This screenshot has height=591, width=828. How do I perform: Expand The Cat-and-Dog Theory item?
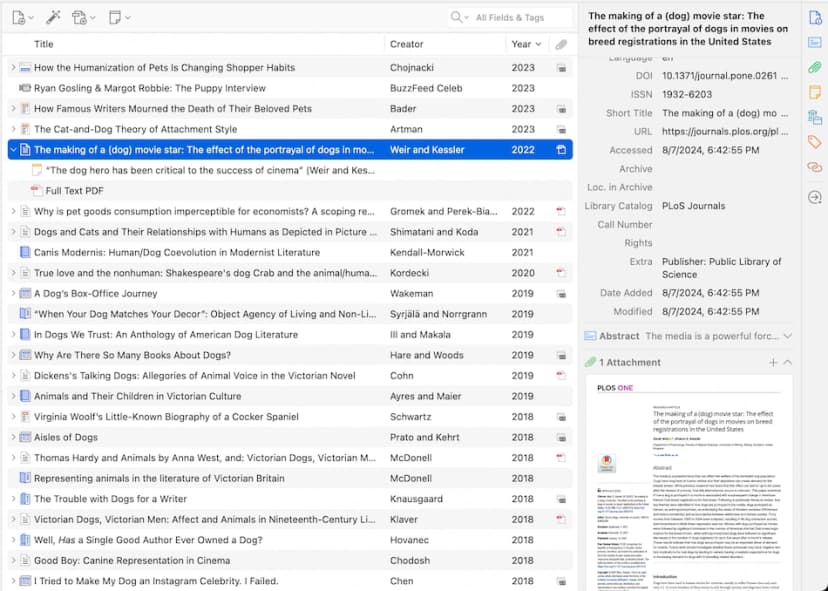13,129
